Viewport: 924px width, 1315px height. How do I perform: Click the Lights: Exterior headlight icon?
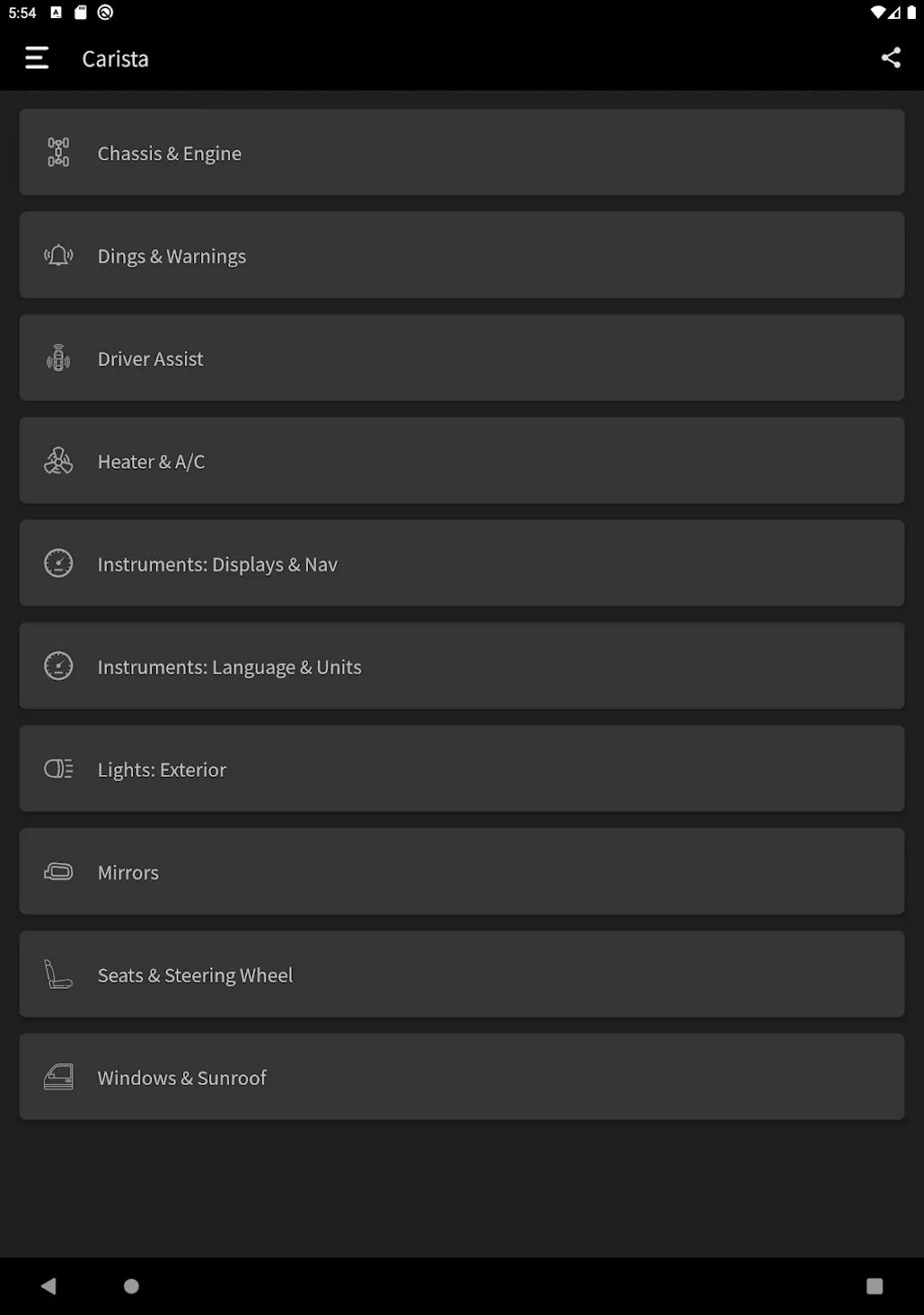[x=59, y=769]
